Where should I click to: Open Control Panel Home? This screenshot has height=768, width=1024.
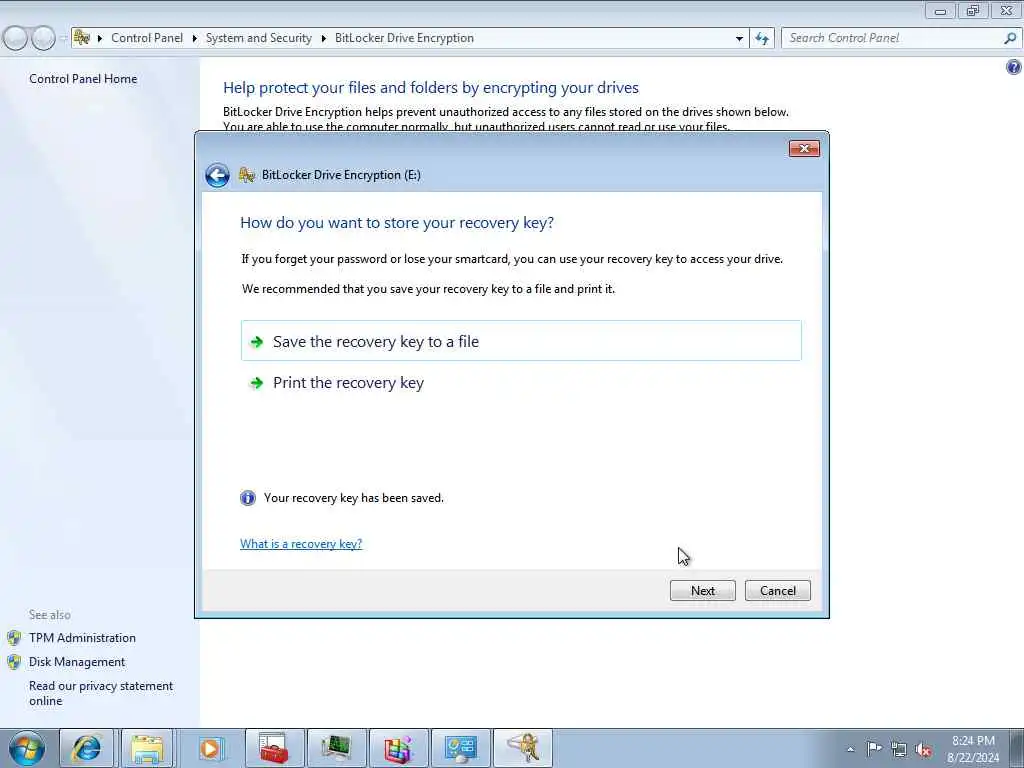pos(83,78)
